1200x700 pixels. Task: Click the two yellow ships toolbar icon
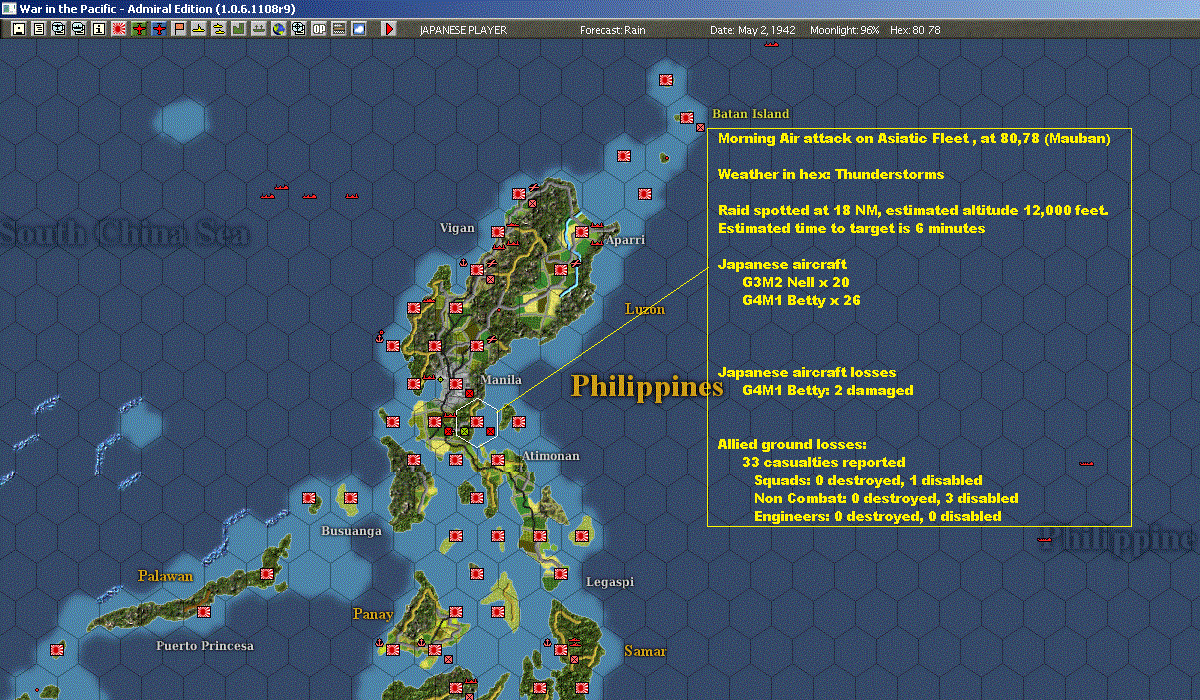coord(219,29)
